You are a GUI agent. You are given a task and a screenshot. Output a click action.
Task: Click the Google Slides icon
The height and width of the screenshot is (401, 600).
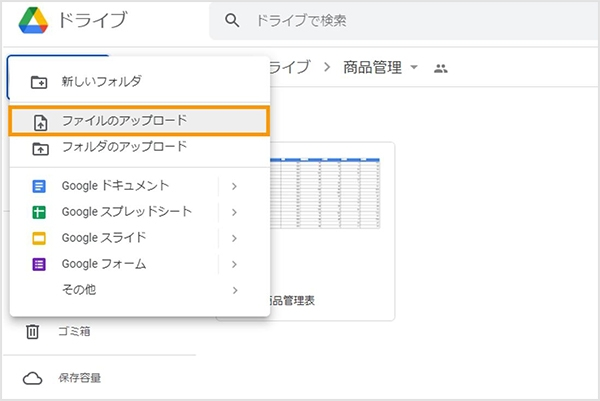tap(40, 238)
